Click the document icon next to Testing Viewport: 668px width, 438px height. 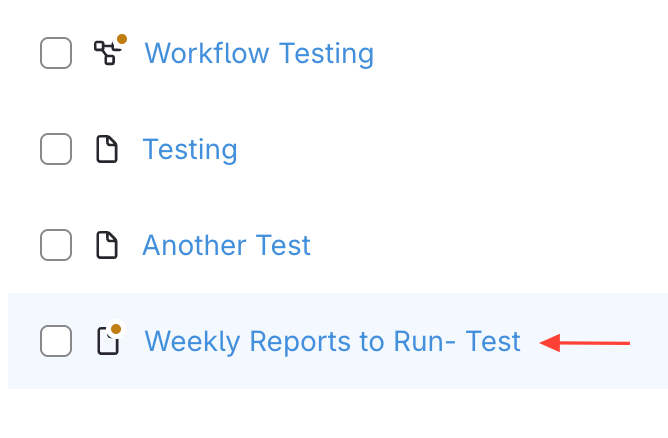point(106,150)
